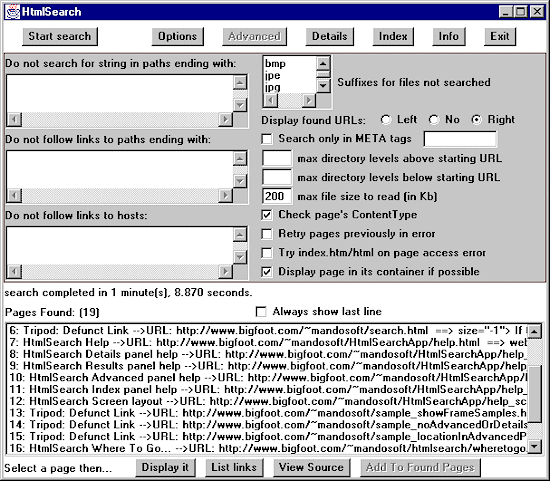
Task: Click left arrow of 'Do not search for string' text area
Action: [x=15, y=119]
